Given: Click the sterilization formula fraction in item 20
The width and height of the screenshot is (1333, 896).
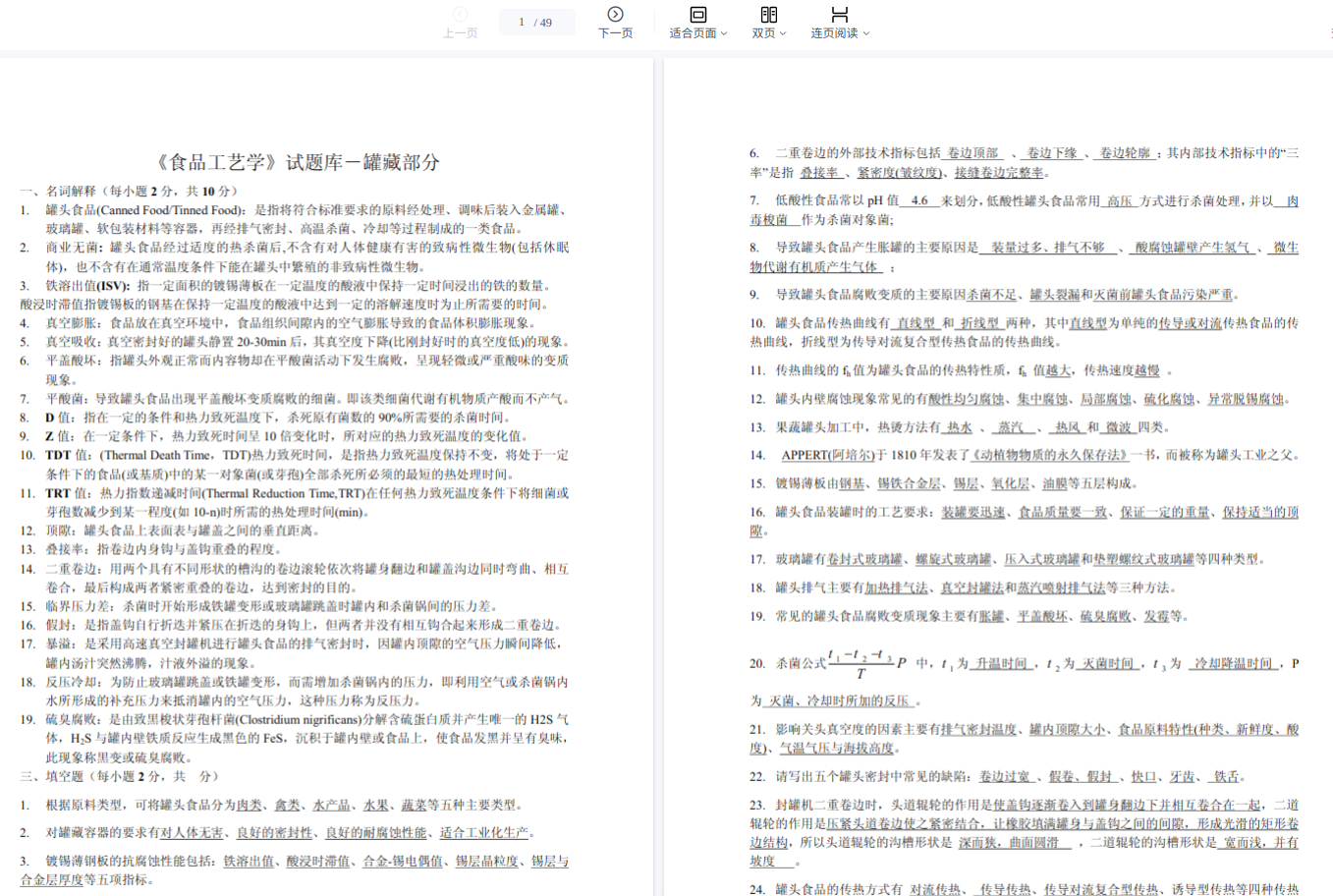Looking at the screenshot, I should (x=861, y=663).
